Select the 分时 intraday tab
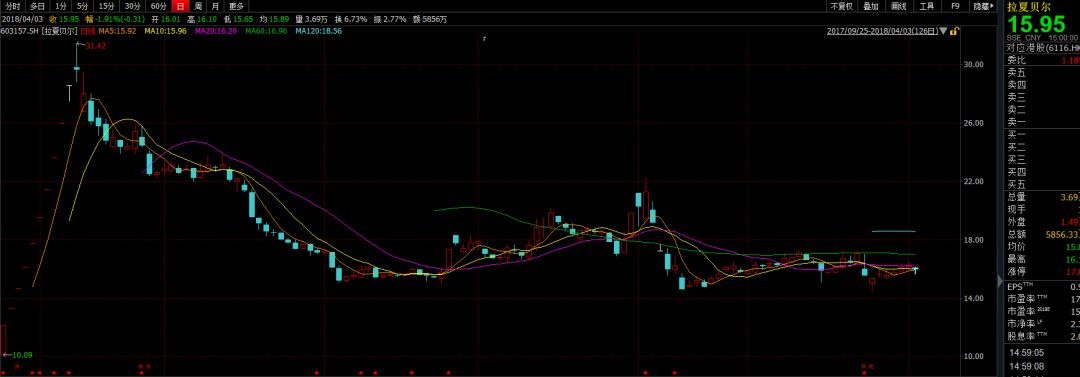The width and height of the screenshot is (1080, 377). pyautogui.click(x=12, y=6)
